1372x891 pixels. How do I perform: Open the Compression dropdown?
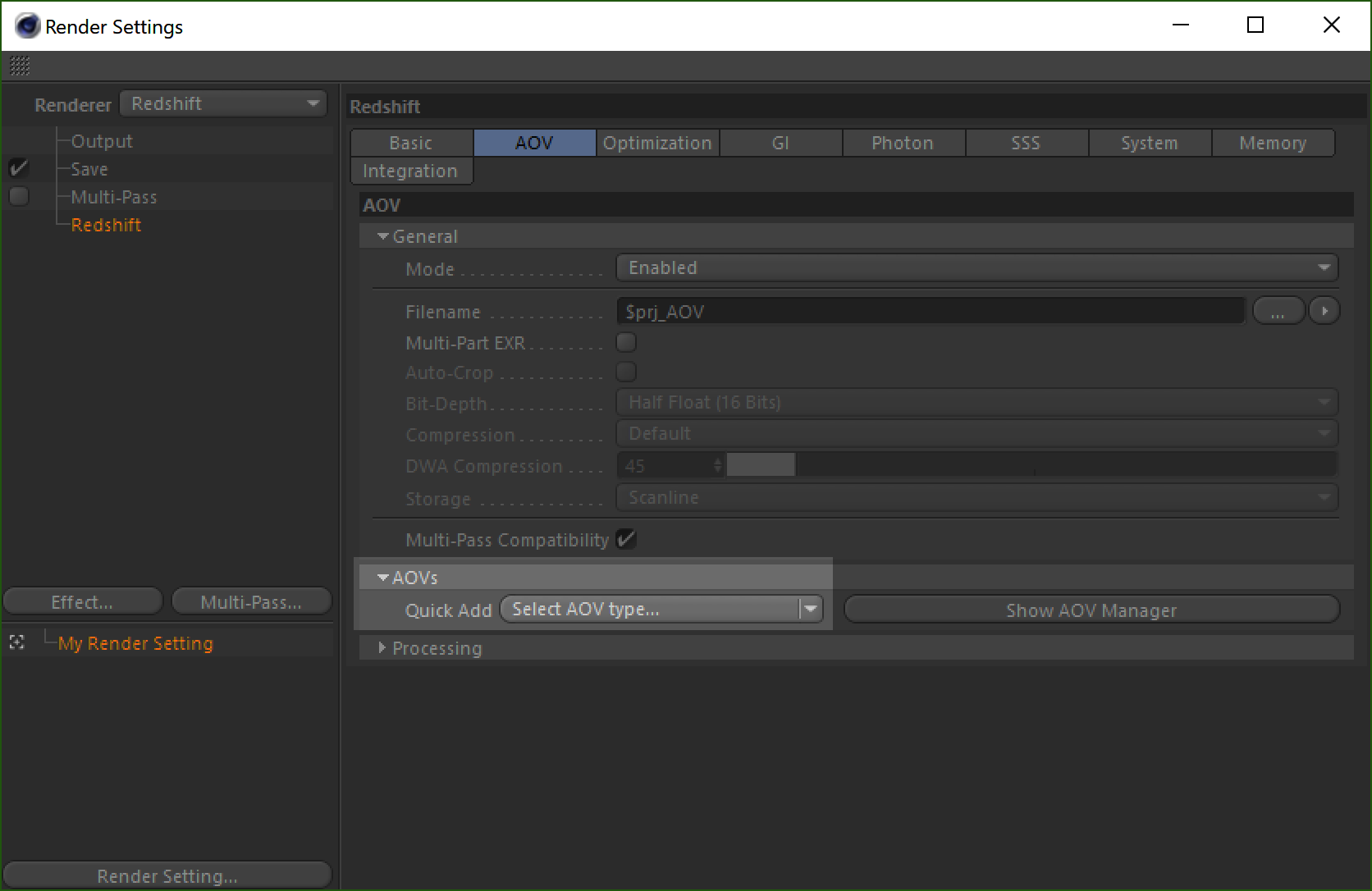(976, 433)
